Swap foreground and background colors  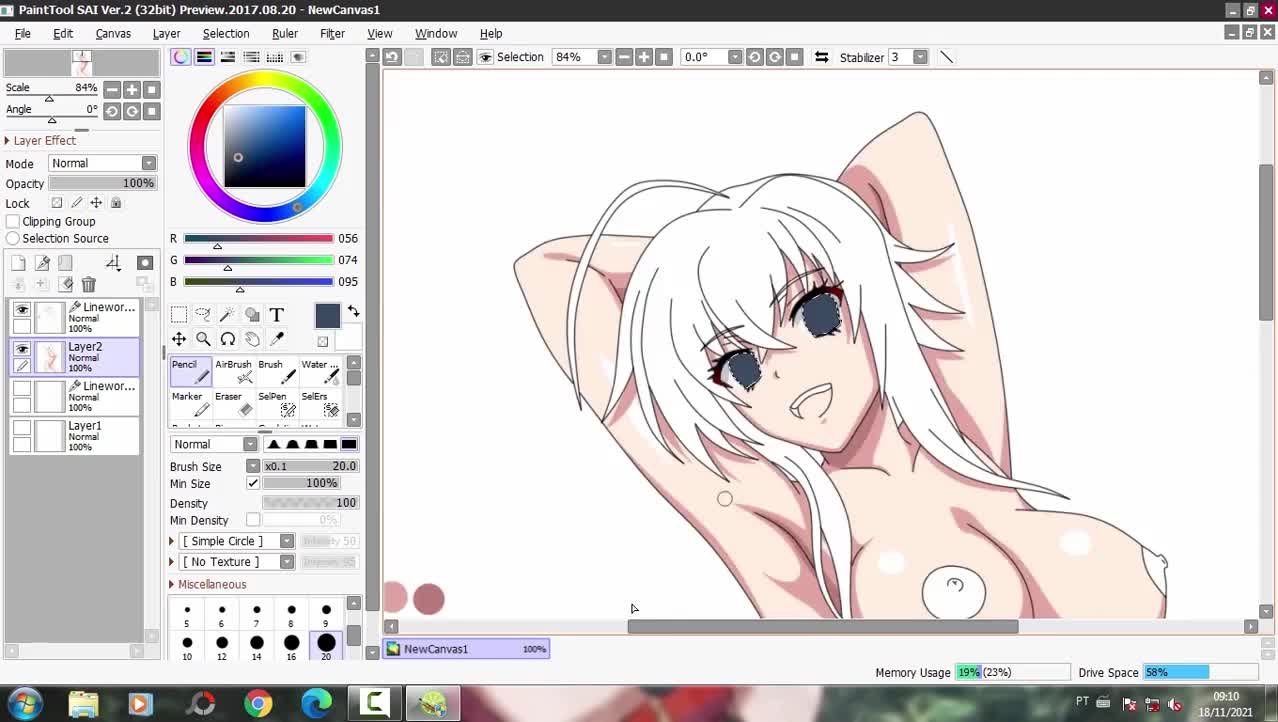pyautogui.click(x=353, y=312)
